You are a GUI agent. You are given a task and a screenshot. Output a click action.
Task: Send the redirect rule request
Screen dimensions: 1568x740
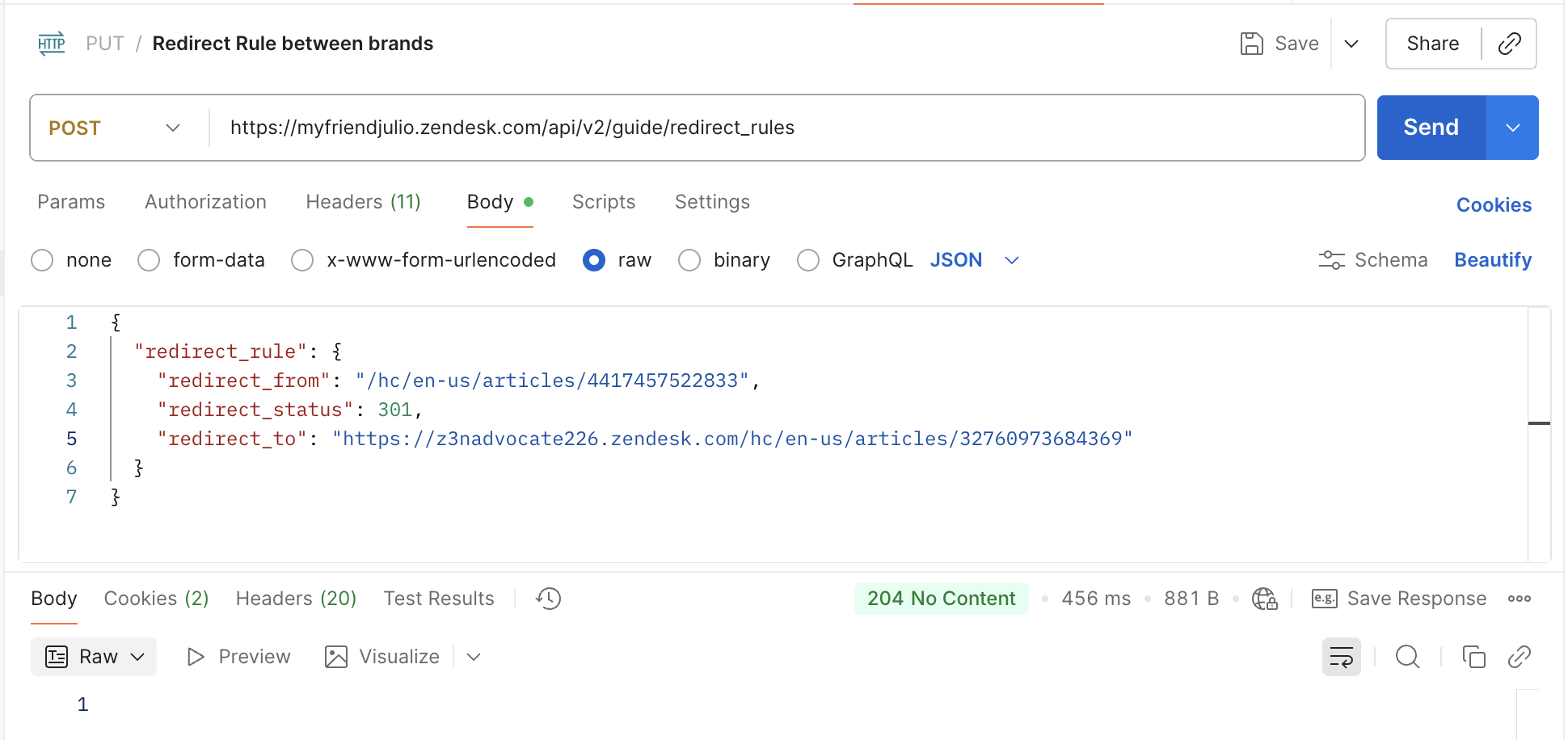1430,128
